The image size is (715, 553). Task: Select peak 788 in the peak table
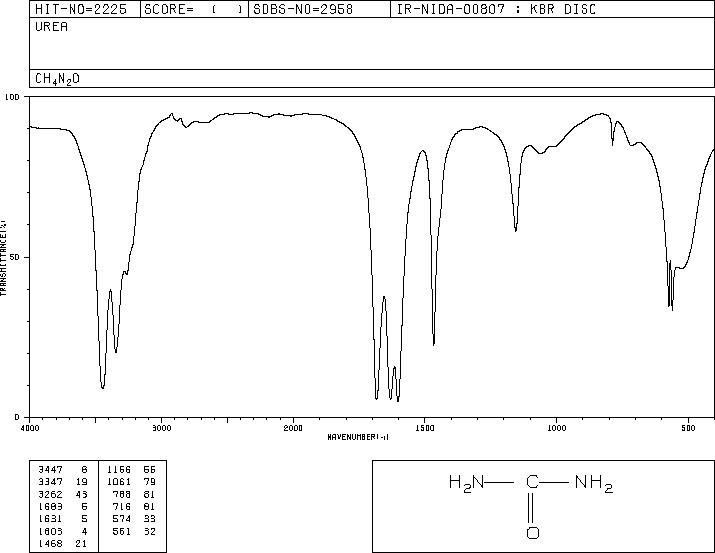pos(122,494)
